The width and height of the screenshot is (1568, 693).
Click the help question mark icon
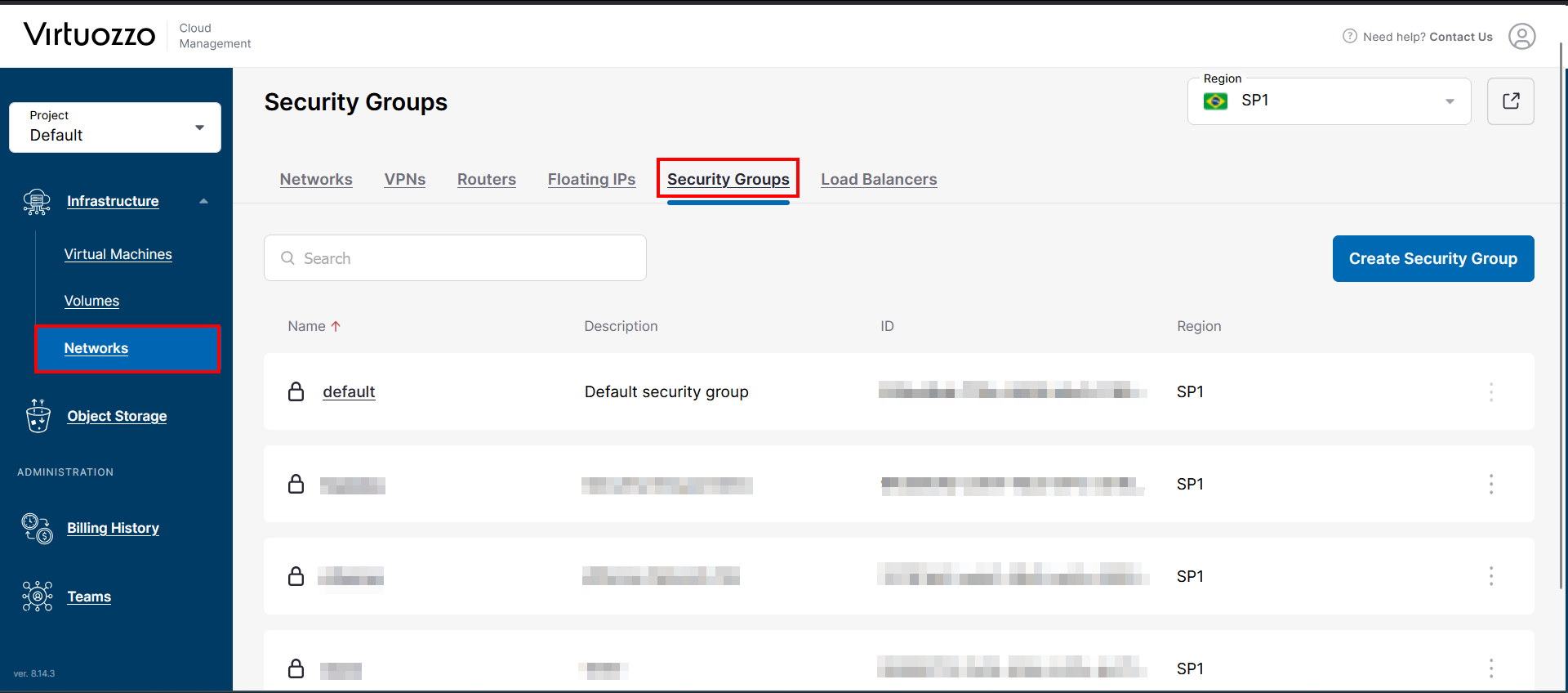point(1350,36)
